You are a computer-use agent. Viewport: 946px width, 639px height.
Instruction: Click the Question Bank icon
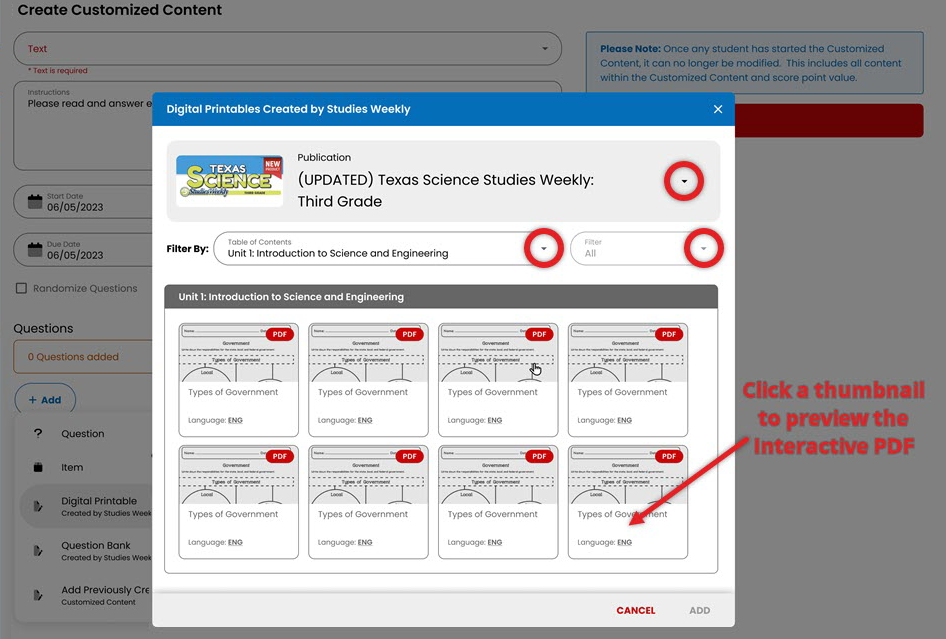[x=38, y=551]
